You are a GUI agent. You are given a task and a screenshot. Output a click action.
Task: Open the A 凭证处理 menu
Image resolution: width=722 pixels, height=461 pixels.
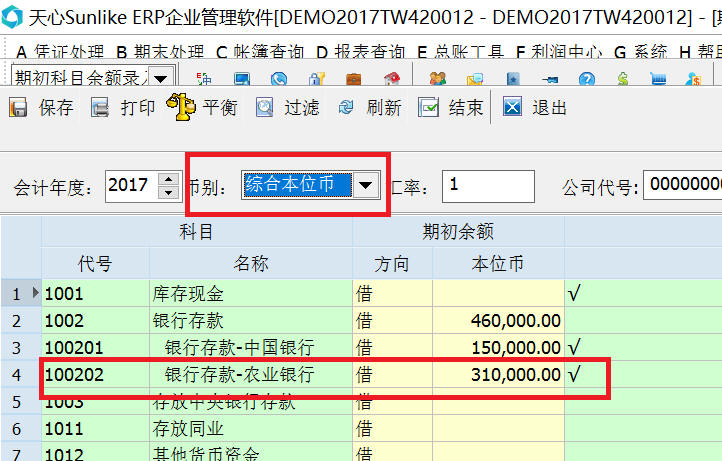click(60, 52)
